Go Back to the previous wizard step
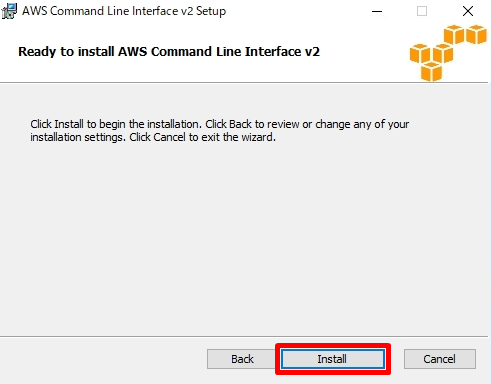The image size is (491, 384). [x=242, y=359]
